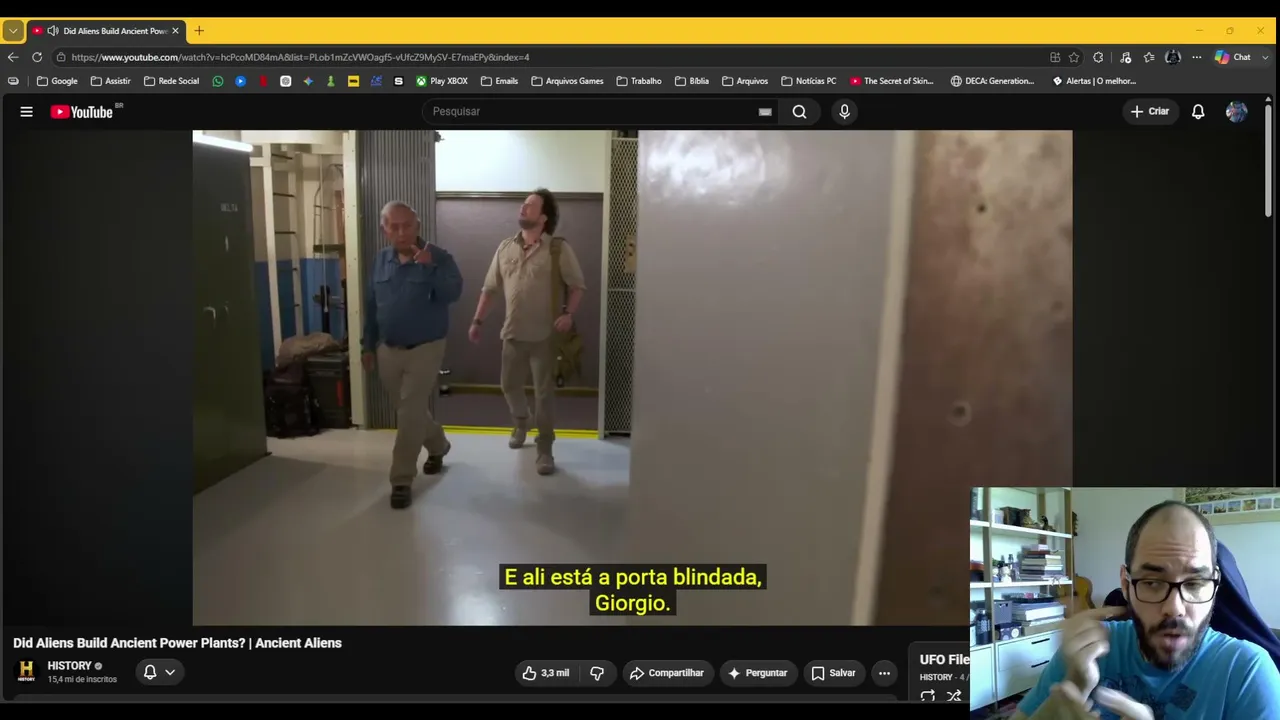Click the video title text

[x=177, y=643]
